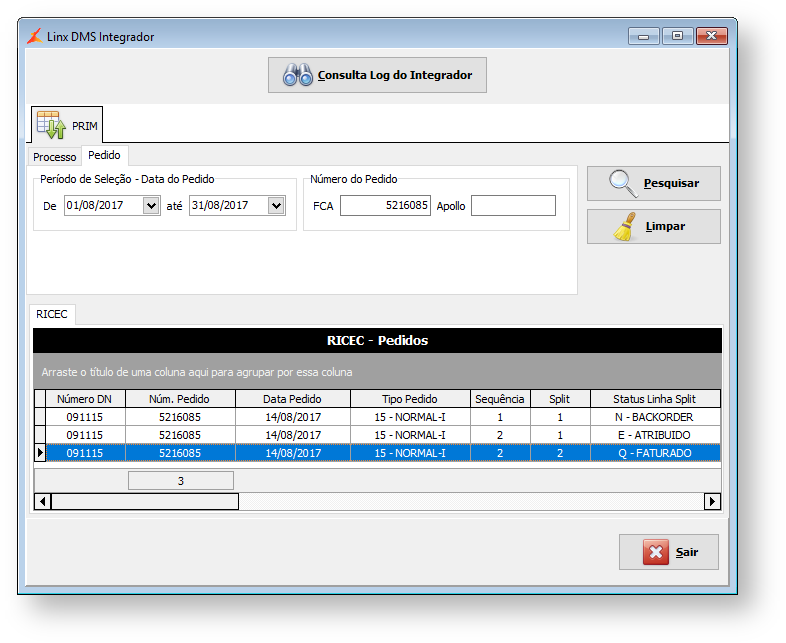Screen dimensions: 786x643
Task: Open the Consulta Log do Integrador button
Action: click(x=377, y=75)
